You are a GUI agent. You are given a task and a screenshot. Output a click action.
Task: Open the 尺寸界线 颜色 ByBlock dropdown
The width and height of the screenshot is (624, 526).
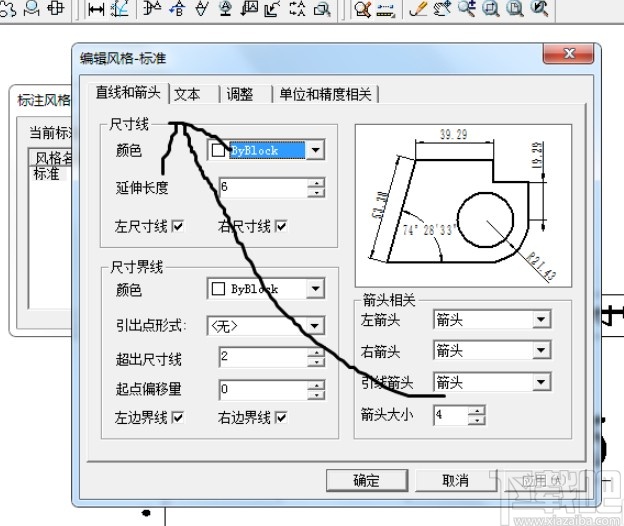click(x=315, y=288)
